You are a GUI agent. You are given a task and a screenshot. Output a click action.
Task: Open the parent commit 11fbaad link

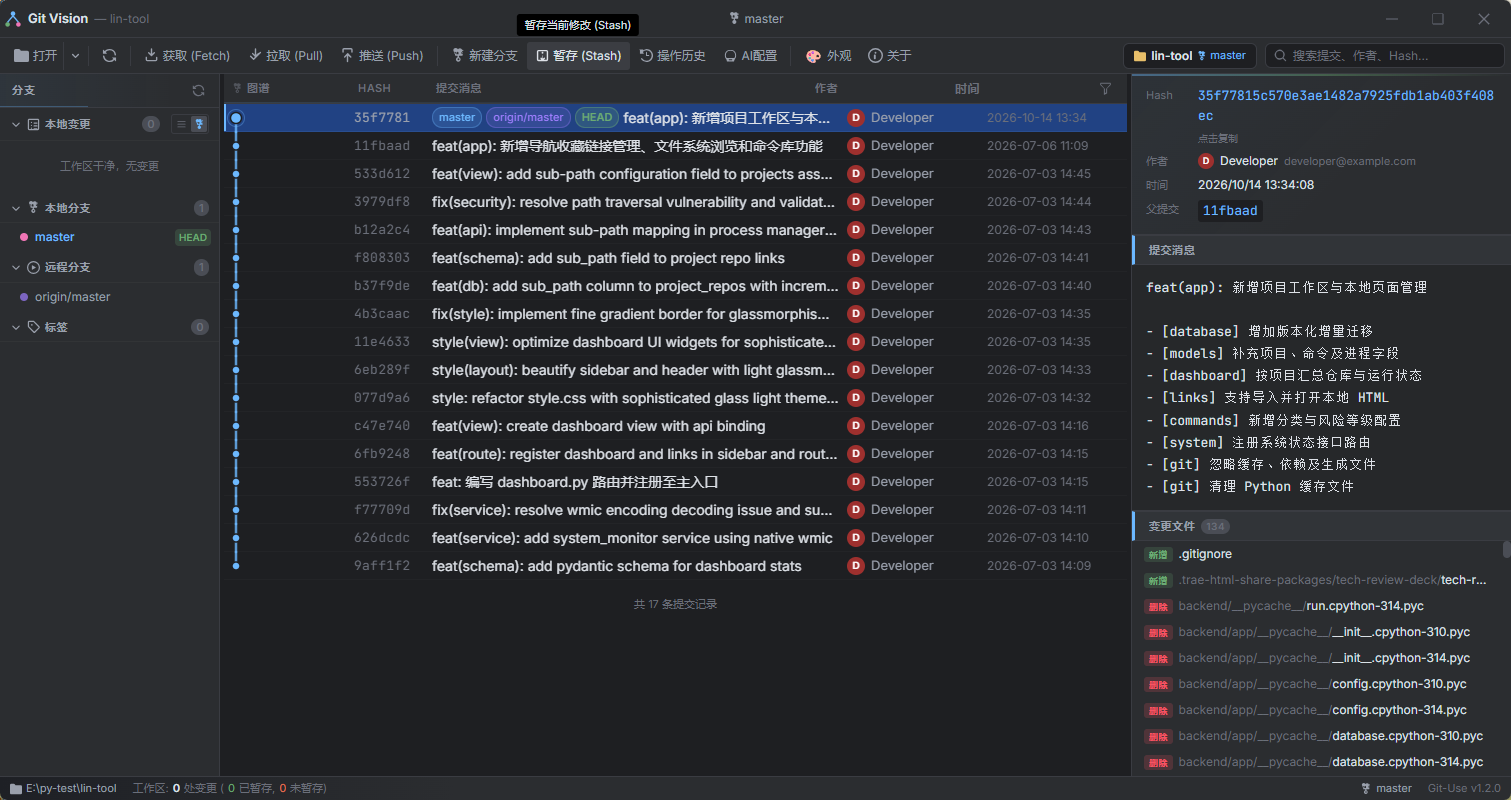coord(1230,210)
